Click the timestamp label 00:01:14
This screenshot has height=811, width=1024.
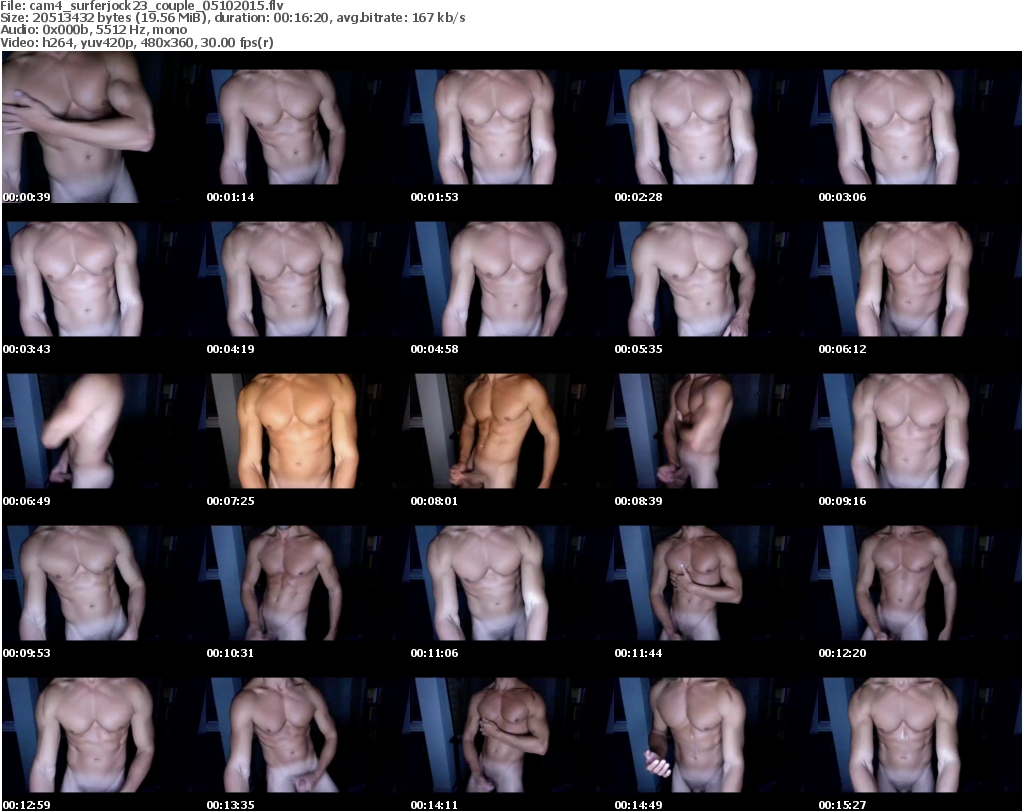tap(231, 197)
